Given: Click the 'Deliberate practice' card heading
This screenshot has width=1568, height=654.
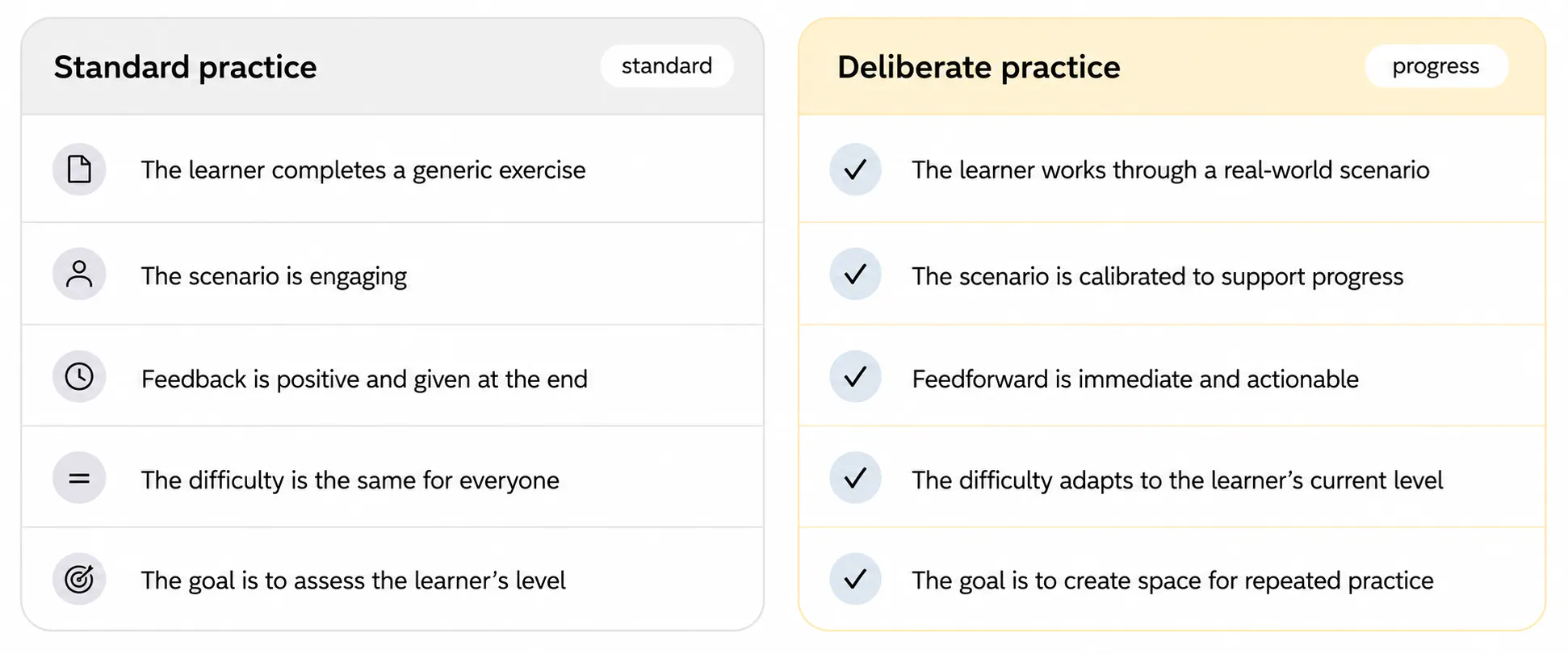Looking at the screenshot, I should click(x=979, y=67).
